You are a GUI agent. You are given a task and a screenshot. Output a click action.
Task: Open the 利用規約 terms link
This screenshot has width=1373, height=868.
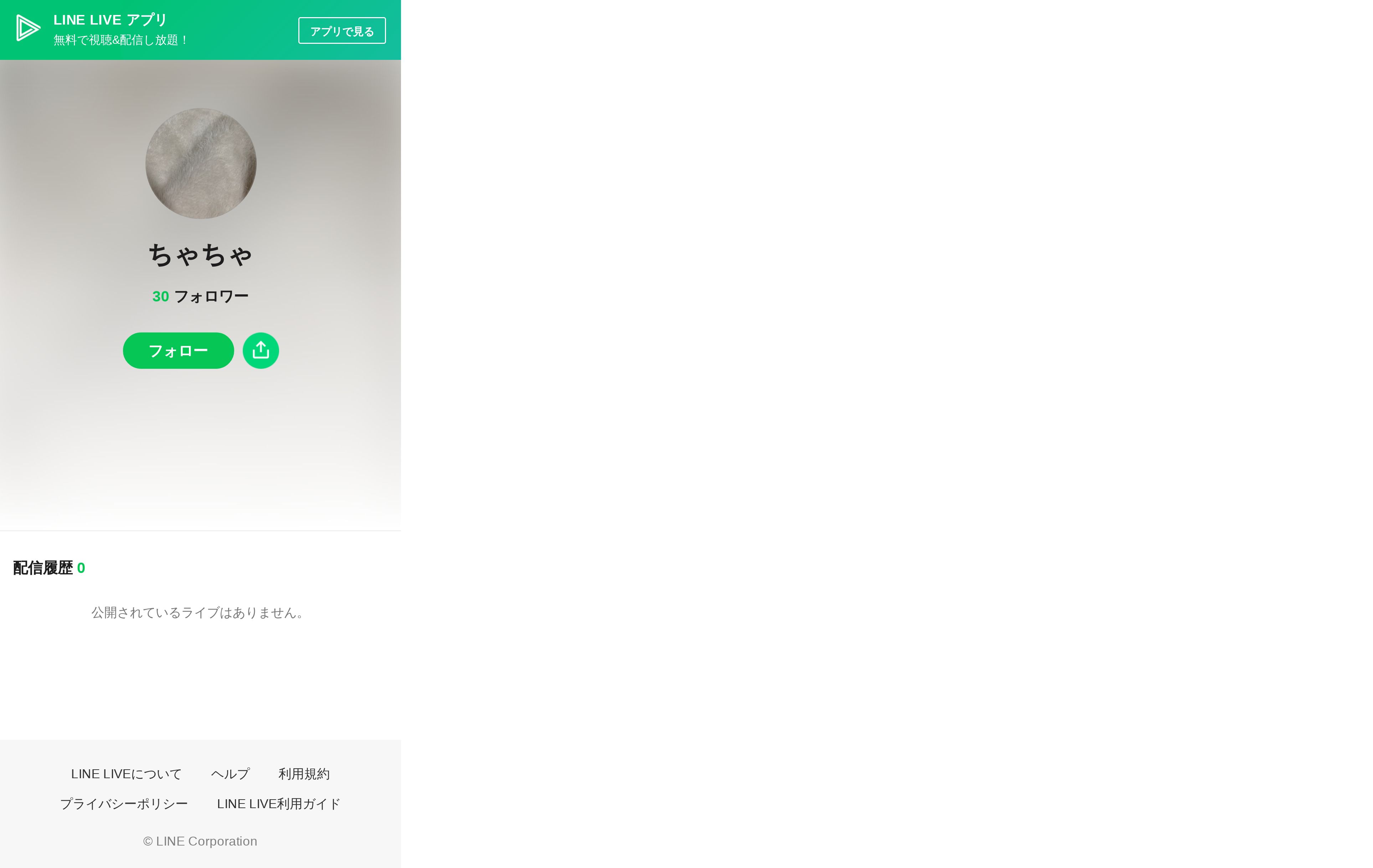[x=304, y=774]
